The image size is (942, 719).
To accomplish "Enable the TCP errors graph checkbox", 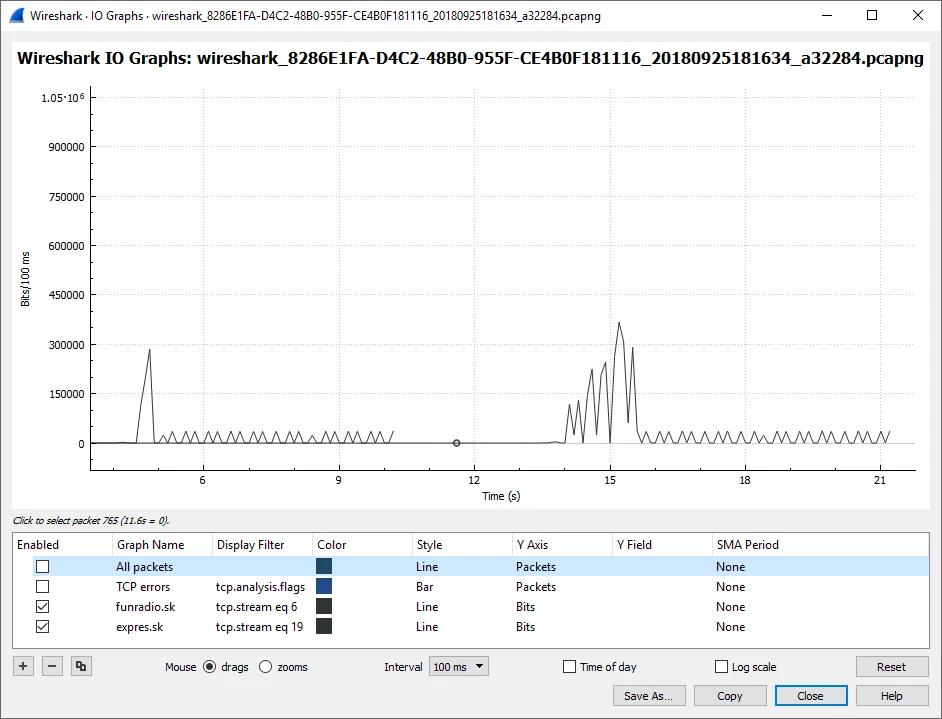I will pos(42,586).
